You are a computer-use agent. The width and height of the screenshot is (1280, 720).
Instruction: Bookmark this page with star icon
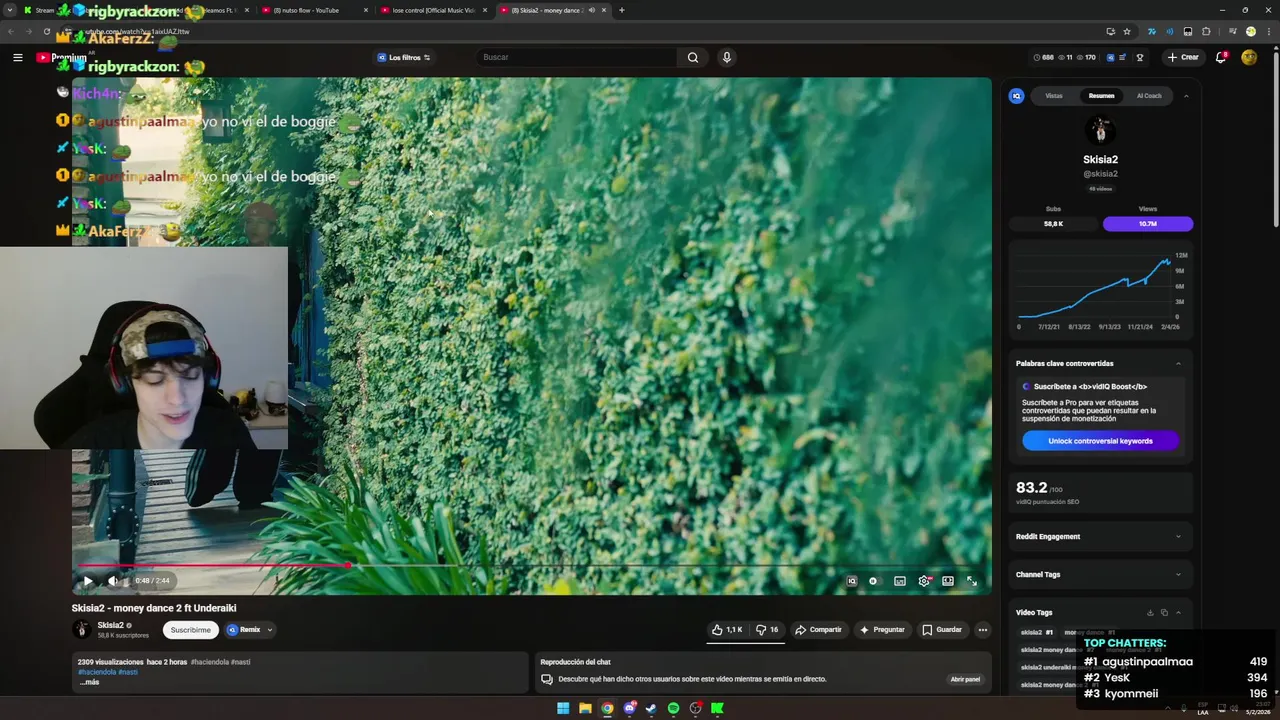coord(1127,31)
